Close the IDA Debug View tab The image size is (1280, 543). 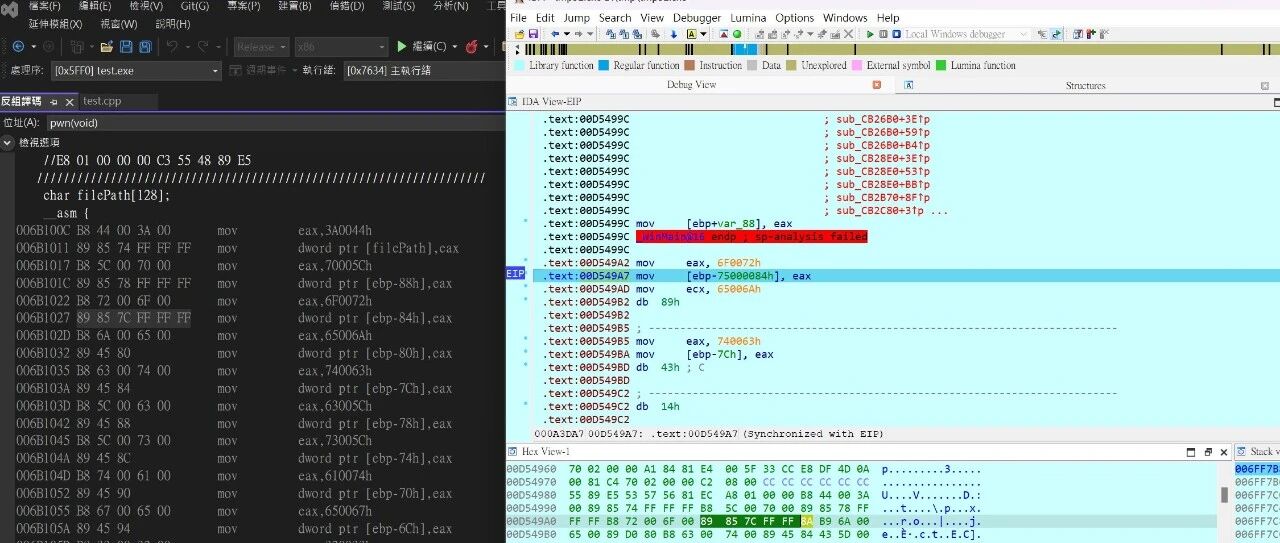pyautogui.click(x=877, y=86)
